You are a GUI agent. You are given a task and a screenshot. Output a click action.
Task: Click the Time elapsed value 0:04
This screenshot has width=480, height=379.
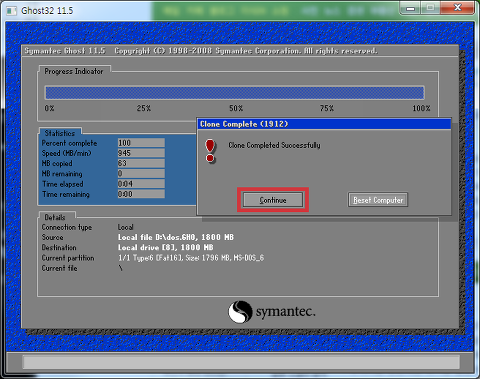141,184
